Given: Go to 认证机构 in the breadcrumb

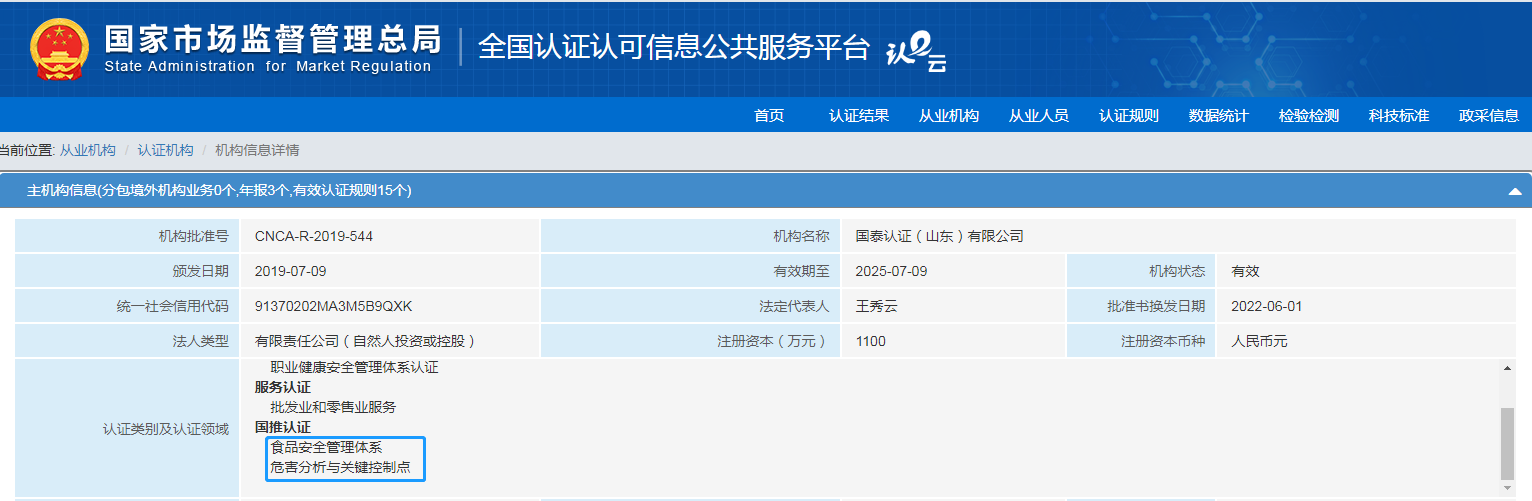Looking at the screenshot, I should pos(165,150).
